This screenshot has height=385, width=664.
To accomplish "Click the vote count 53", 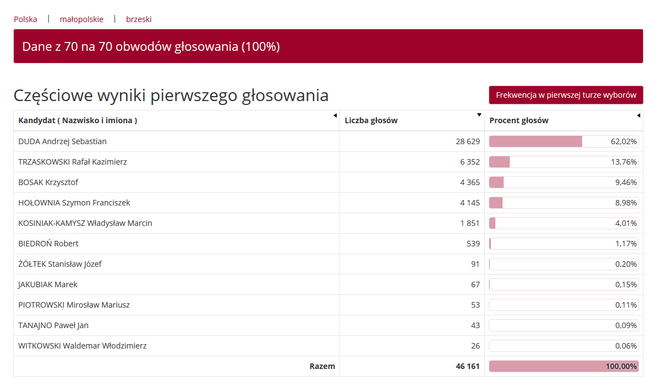I will tap(475, 305).
